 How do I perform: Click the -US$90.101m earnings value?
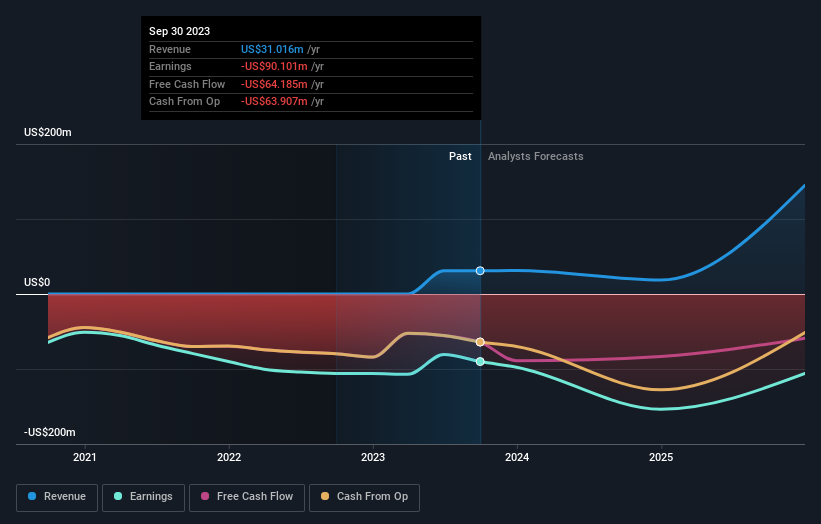[274, 66]
